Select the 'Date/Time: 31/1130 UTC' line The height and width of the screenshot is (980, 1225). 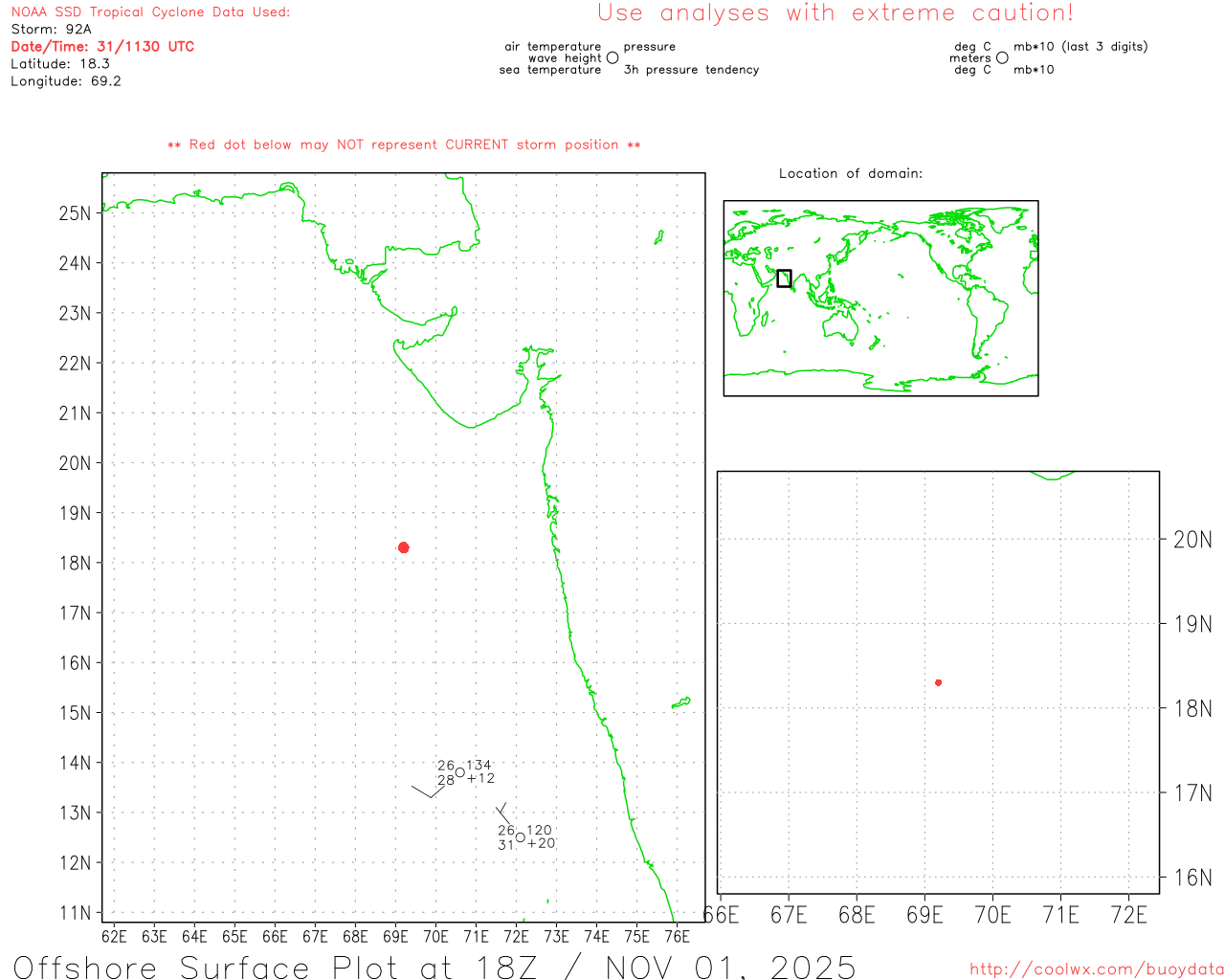point(102,46)
